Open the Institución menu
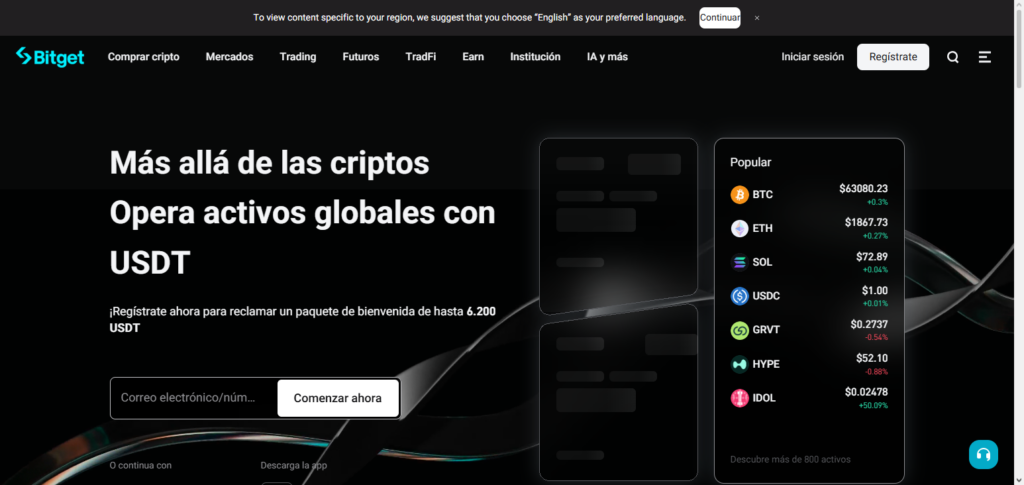 click(536, 57)
